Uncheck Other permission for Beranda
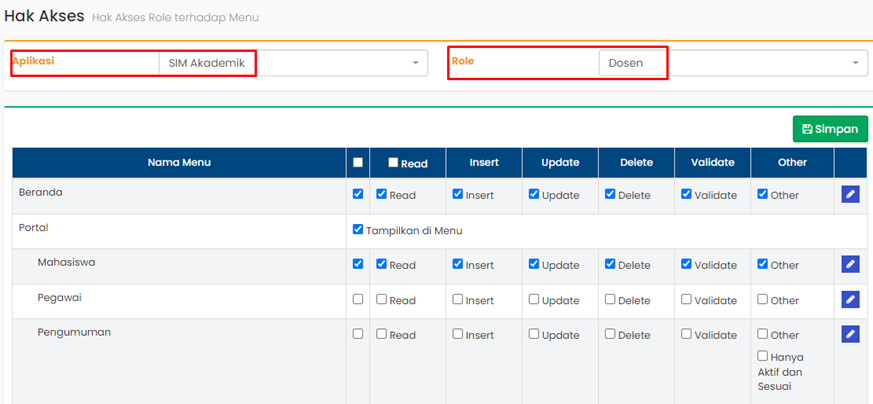873x404 pixels. tap(763, 194)
